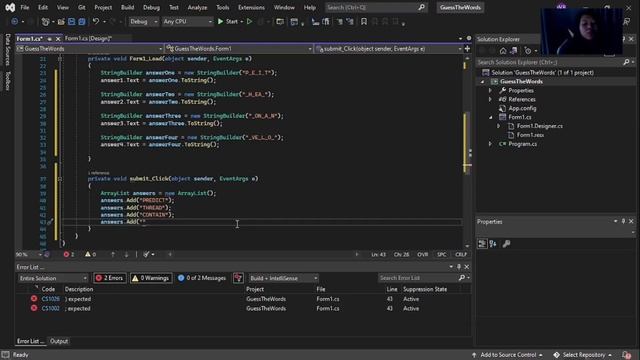Click the Open File folder icon
Screen dimensions: 640x360
[61, 22]
